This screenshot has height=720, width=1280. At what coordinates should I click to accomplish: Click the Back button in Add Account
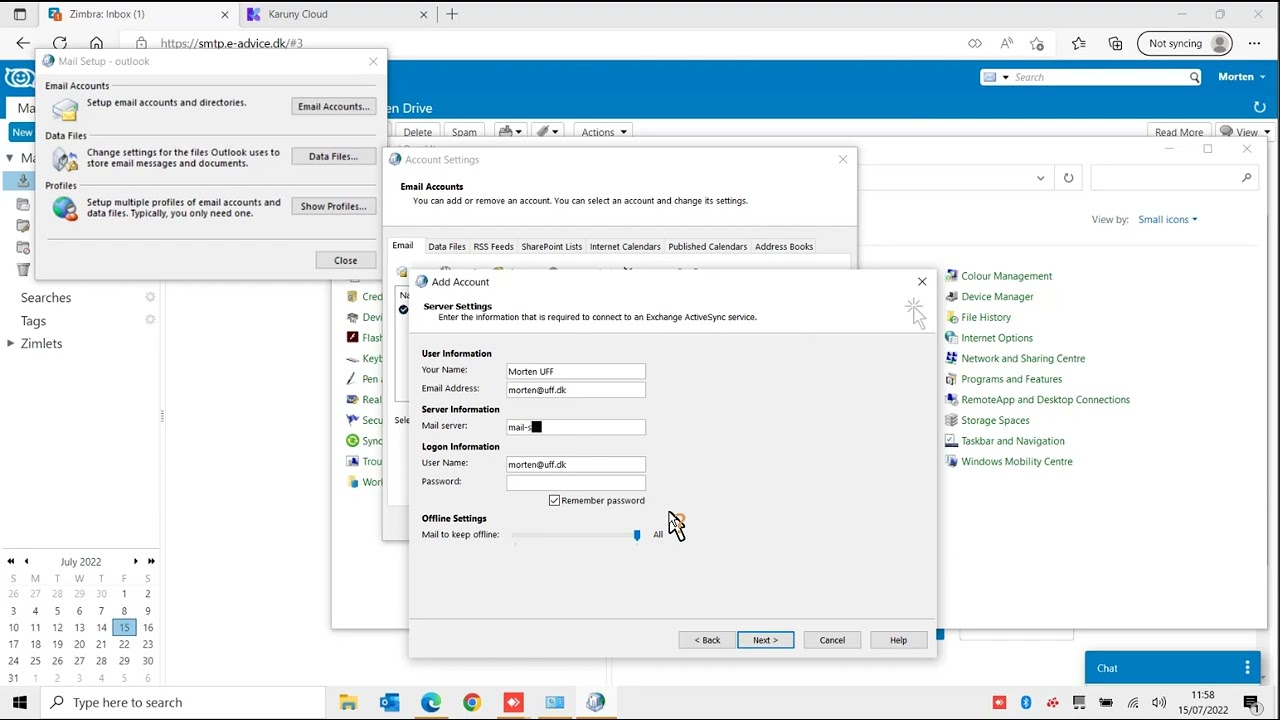(x=707, y=640)
